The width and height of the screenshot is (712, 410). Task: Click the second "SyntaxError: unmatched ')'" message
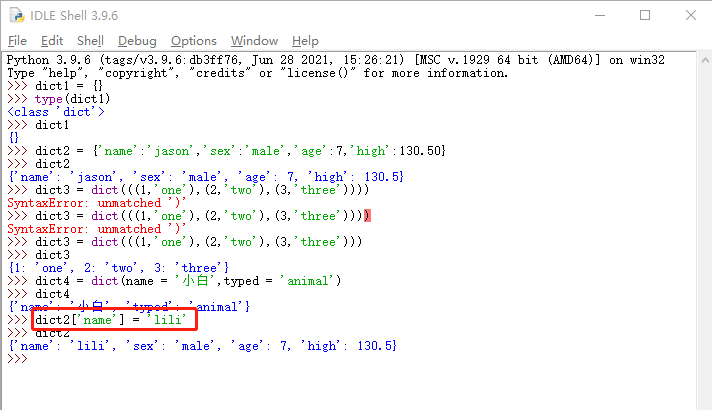(97, 229)
